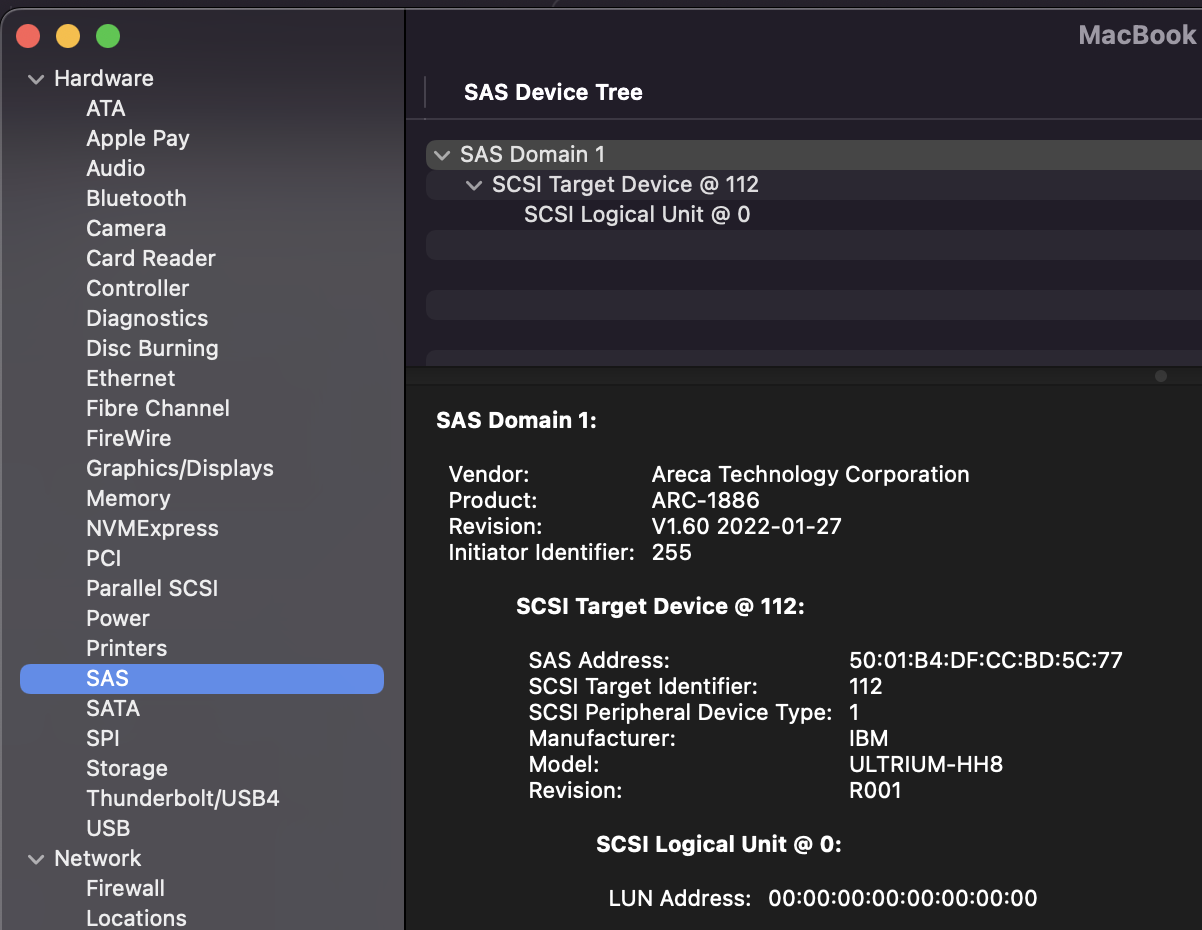Open Graphics/Displays section
Screen dimensions: 1202x930
pos(180,468)
